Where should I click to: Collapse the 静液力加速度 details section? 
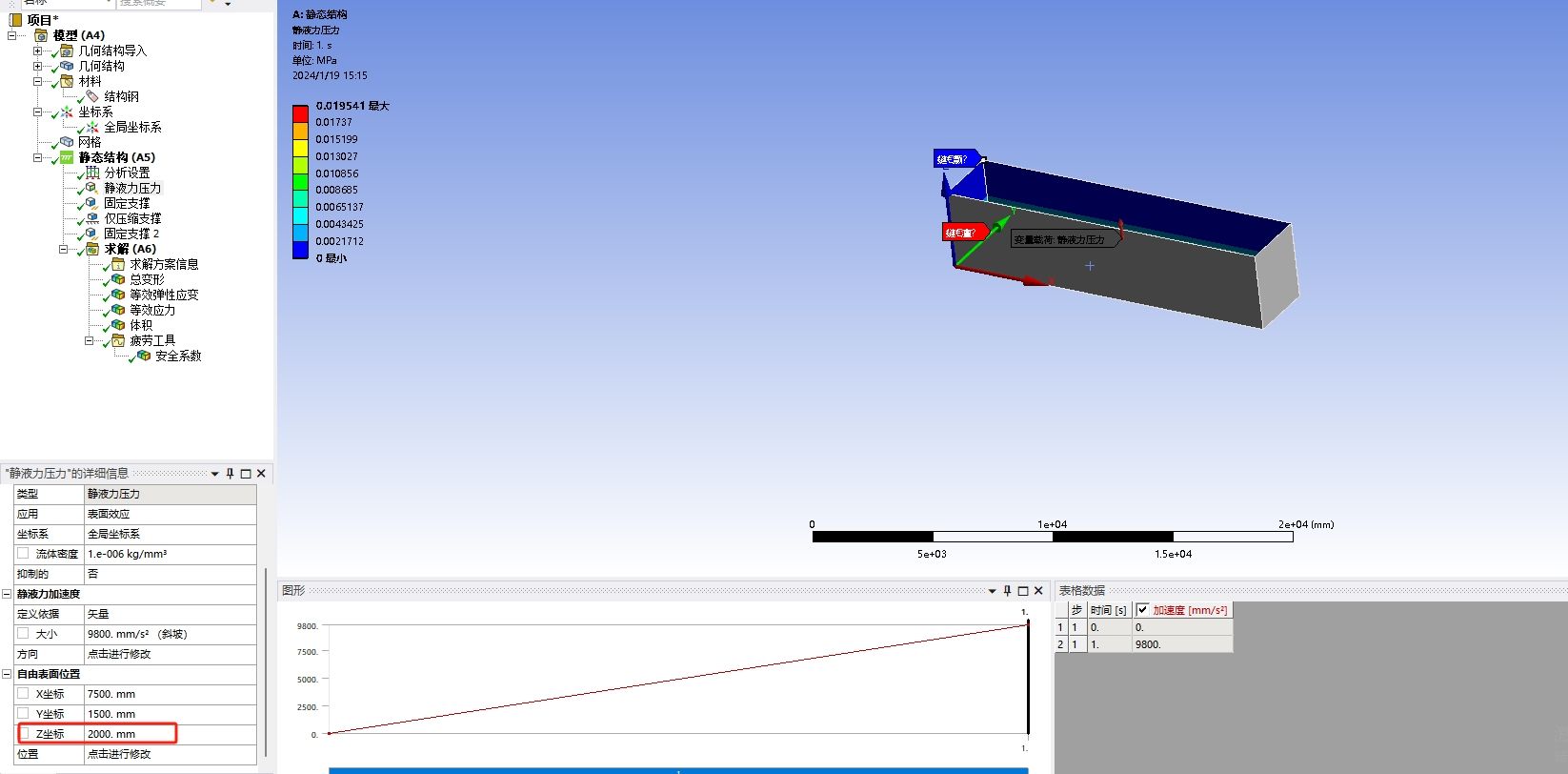click(x=7, y=594)
